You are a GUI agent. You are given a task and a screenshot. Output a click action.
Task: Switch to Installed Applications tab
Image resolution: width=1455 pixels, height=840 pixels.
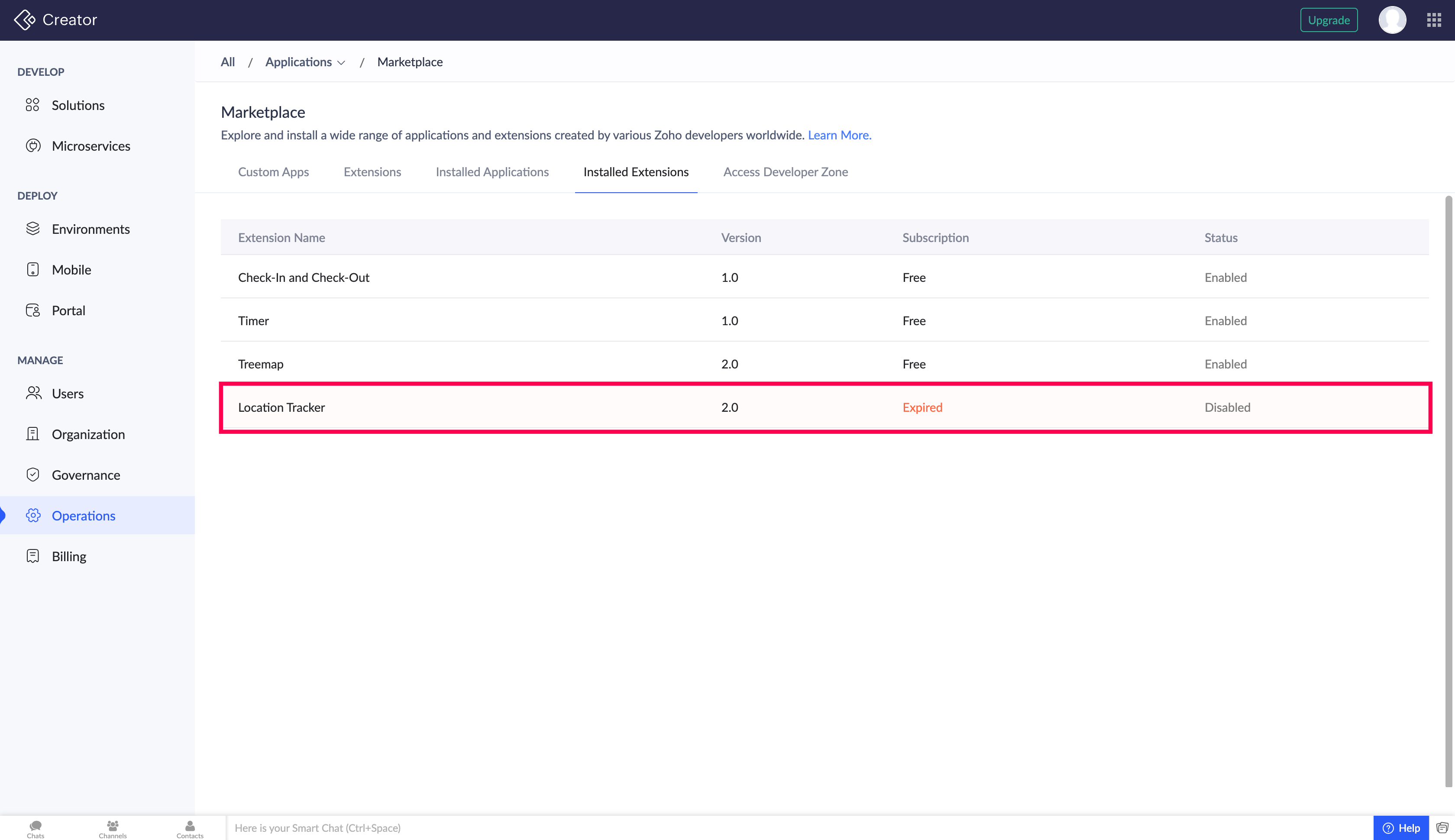491,172
